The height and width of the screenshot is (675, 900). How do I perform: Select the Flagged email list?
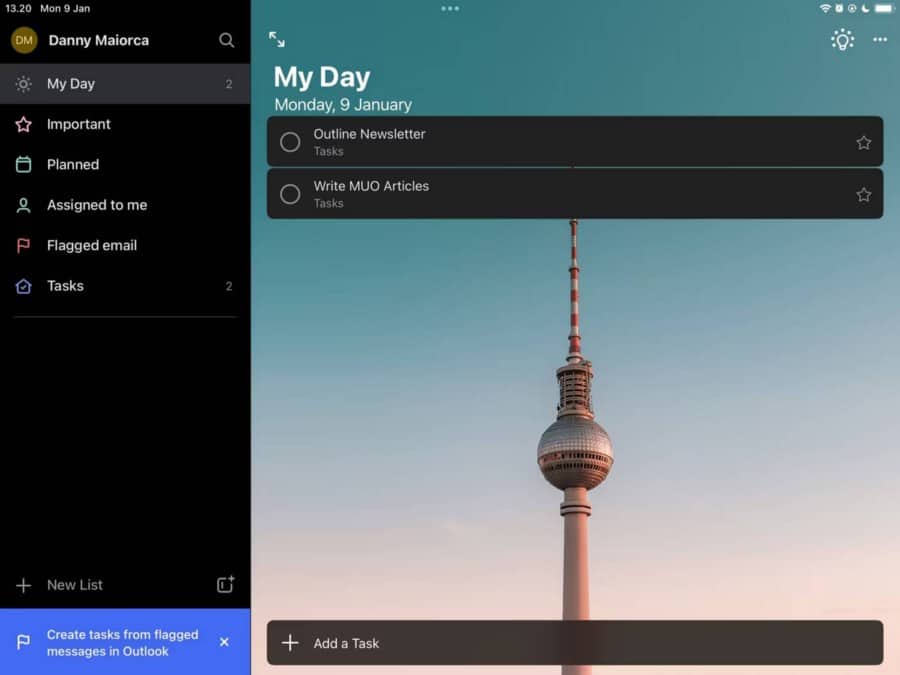pos(92,245)
